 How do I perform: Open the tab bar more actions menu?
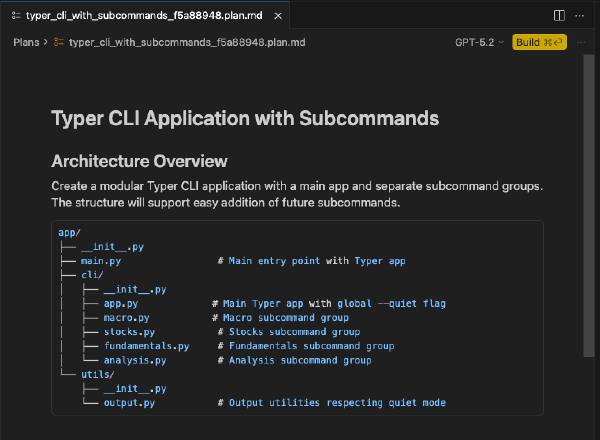580,16
